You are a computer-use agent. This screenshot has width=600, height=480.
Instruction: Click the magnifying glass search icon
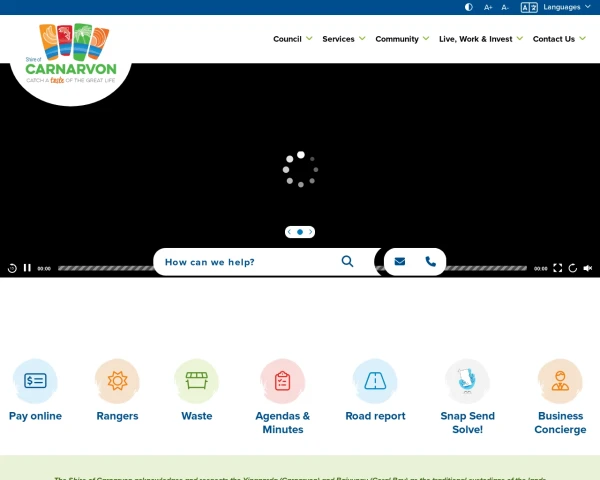347,261
